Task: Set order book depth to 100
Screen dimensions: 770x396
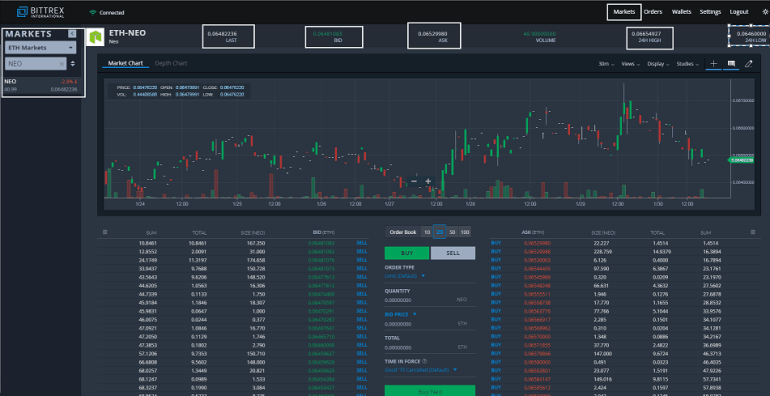Action: pyautogui.click(x=465, y=232)
